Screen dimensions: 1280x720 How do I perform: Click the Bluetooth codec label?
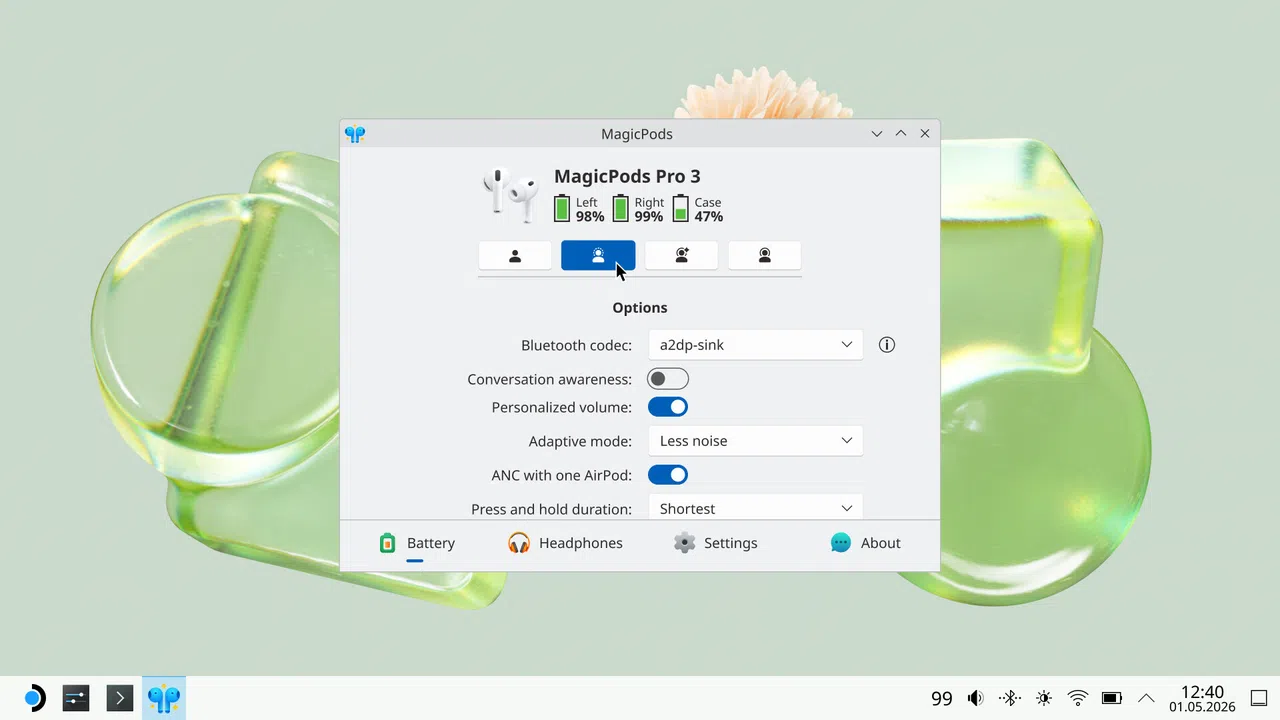[x=576, y=345]
